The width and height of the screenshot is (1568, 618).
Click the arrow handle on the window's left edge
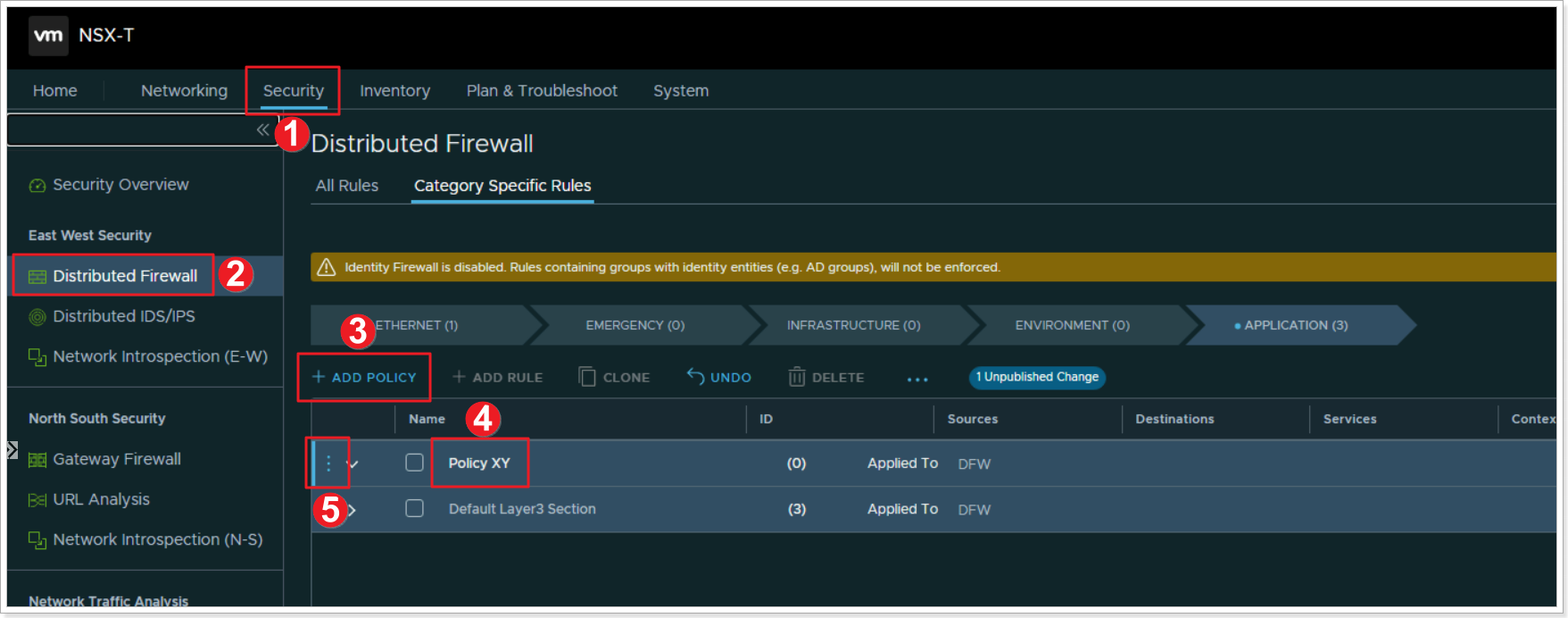click(x=12, y=450)
